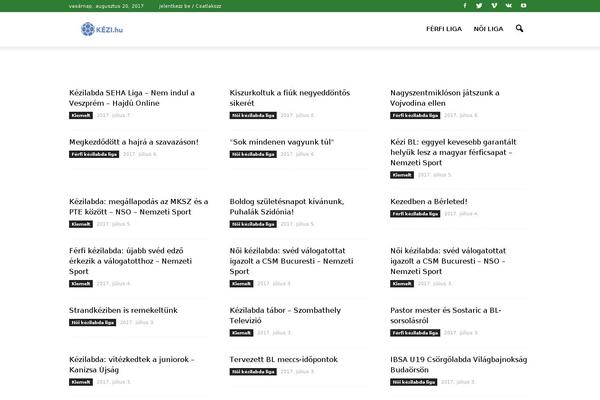Click Női kézilabda liga tag under Tervezett BL article

click(253, 372)
